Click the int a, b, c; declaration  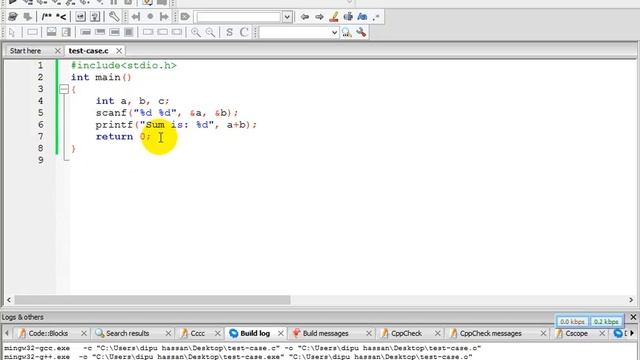click(132, 101)
